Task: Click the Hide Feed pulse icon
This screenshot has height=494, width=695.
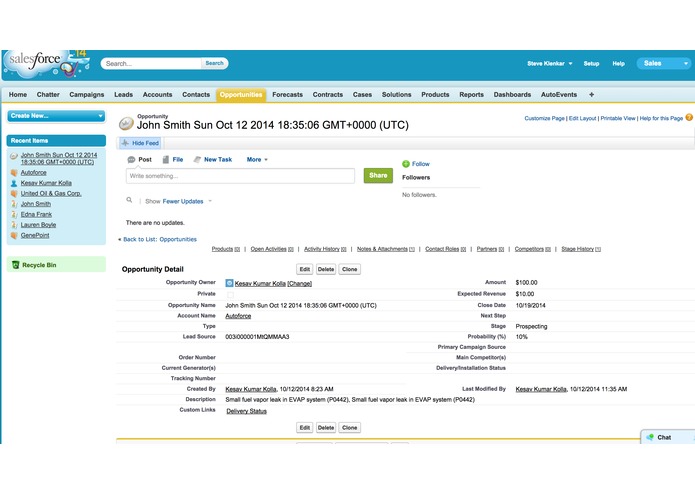Action: pyautogui.click(x=125, y=143)
